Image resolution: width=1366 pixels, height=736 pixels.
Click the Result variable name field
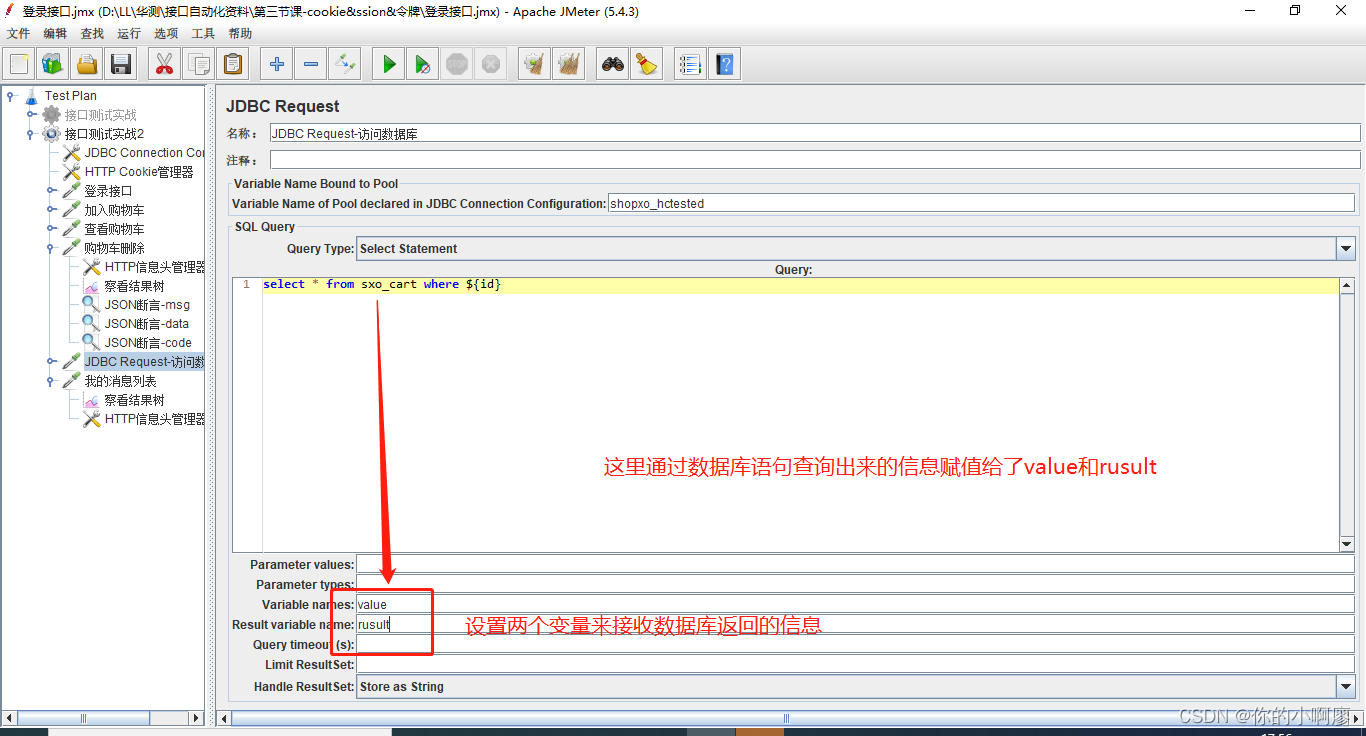click(x=856, y=625)
